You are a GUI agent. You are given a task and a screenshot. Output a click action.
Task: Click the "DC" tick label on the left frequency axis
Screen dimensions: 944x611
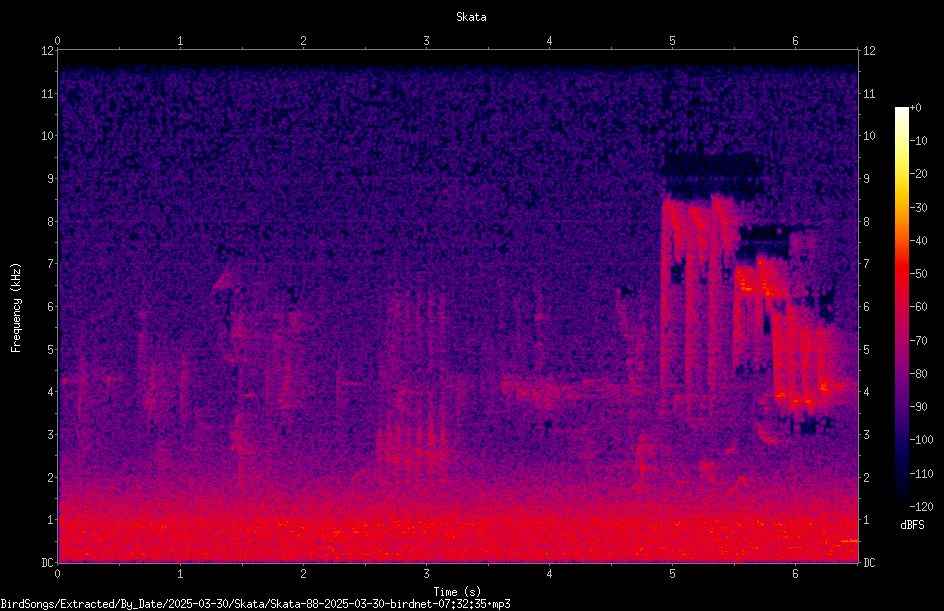tap(48, 563)
